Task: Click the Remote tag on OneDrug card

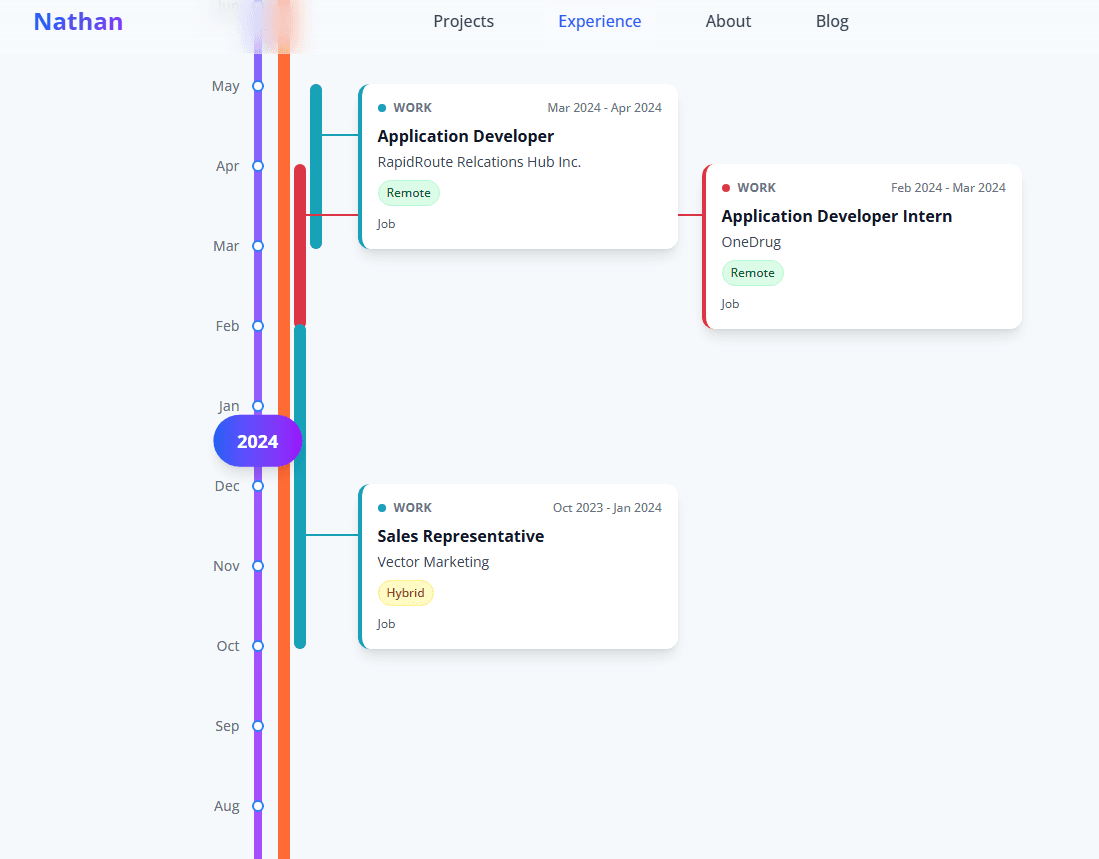Action: click(x=752, y=273)
